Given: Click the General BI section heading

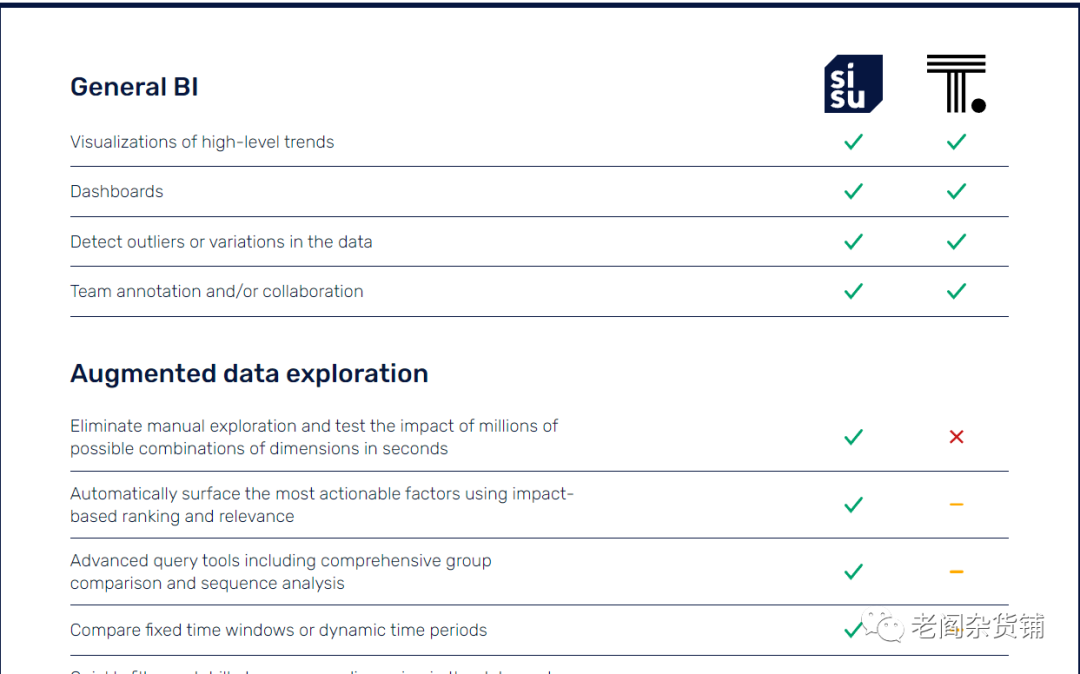Looking at the screenshot, I should click(x=134, y=87).
